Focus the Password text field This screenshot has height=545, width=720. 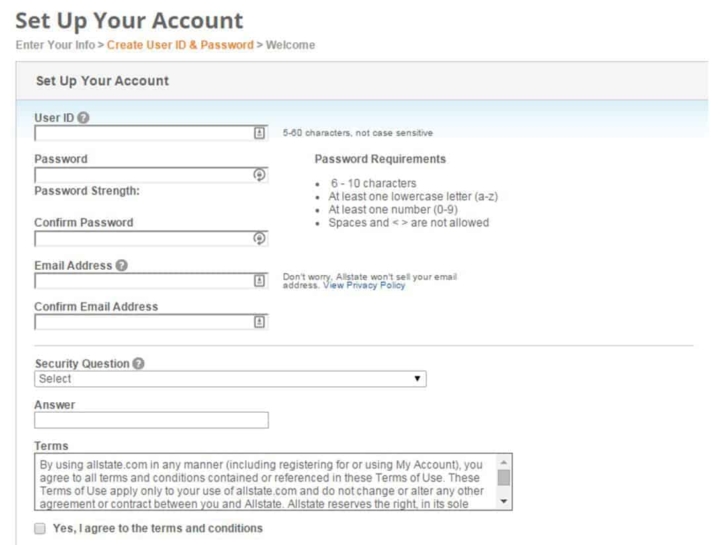tap(151, 175)
